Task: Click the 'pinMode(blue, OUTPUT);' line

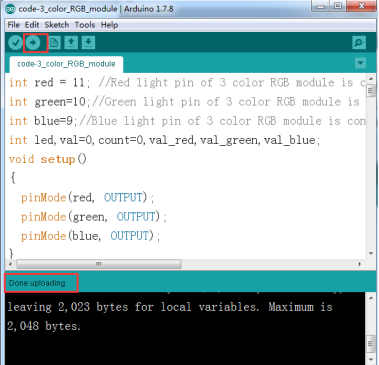Action: (91, 236)
